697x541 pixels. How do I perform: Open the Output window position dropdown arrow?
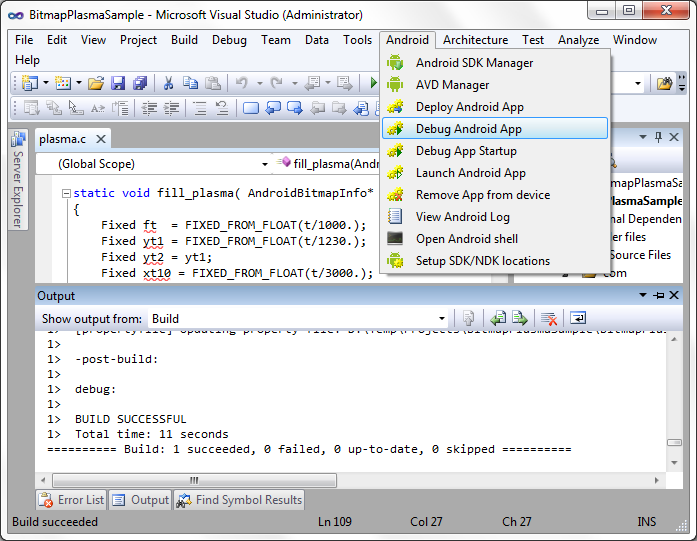[643, 295]
